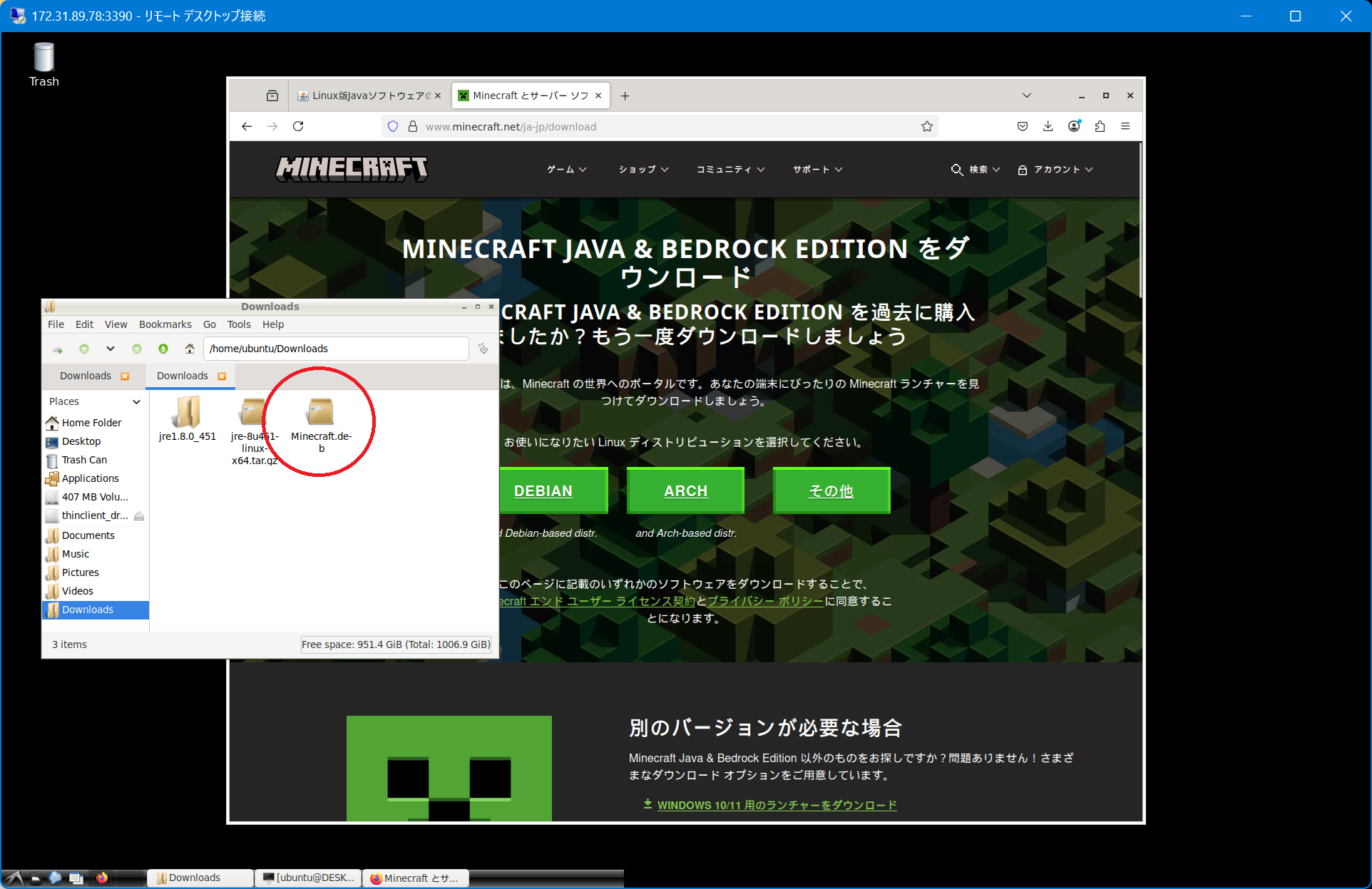This screenshot has width=1372, height=889.
Task: Open the ゲーム dropdown menu
Action: tap(566, 170)
